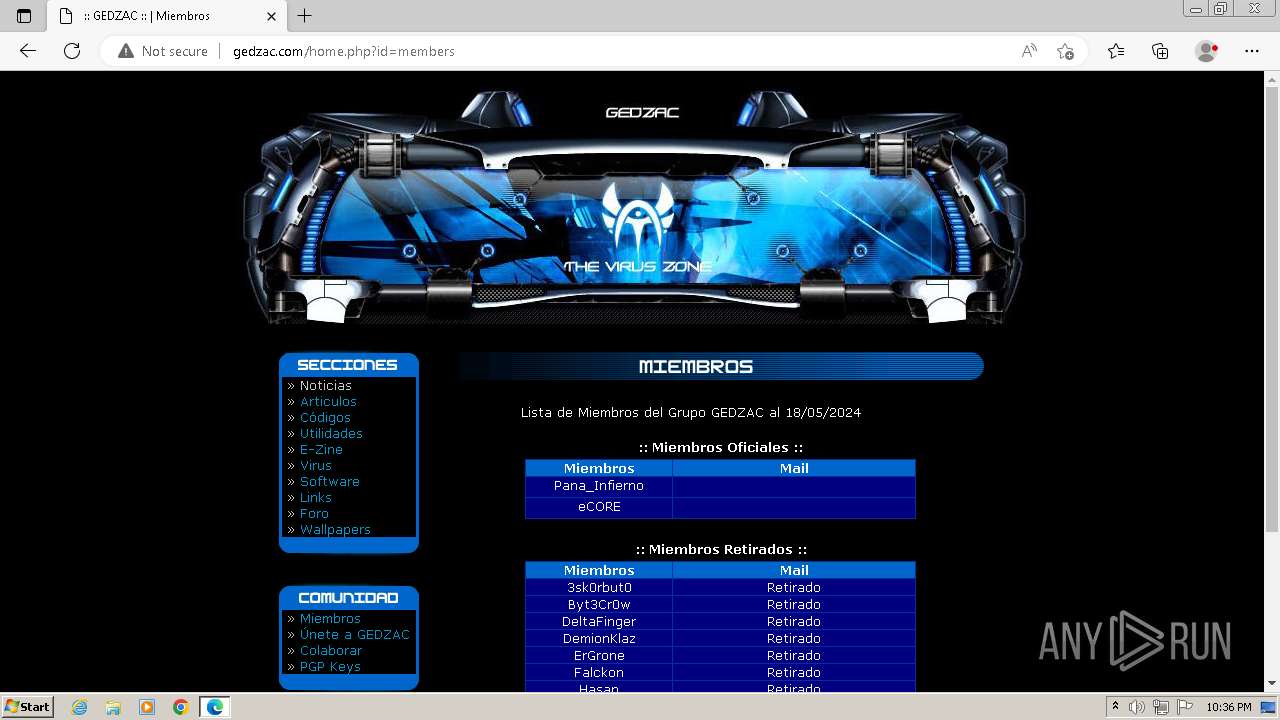Click the taskbar clock 10:36 PM
The height and width of the screenshot is (720, 1280).
[1229, 707]
